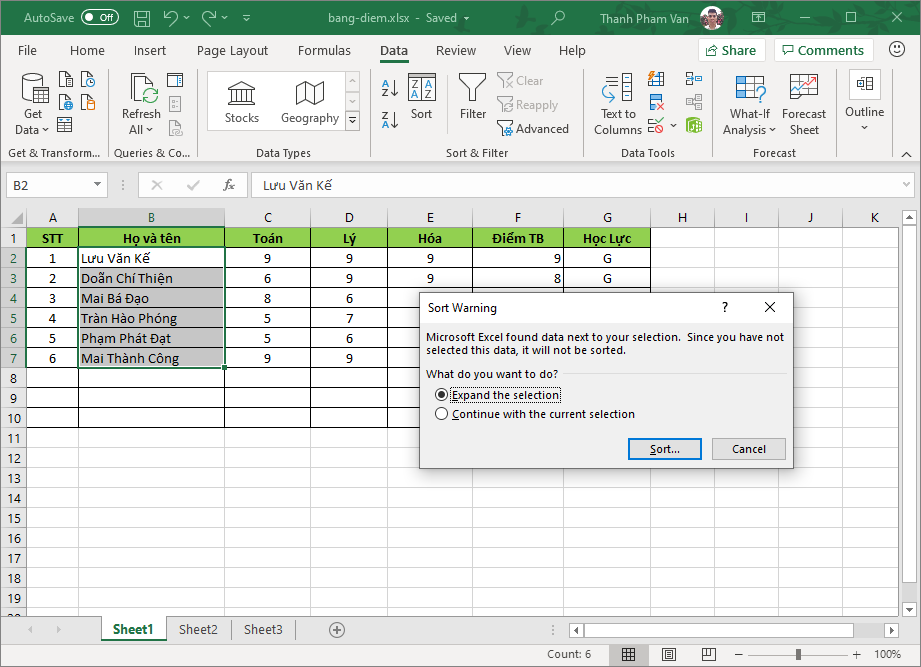The height and width of the screenshot is (667, 921).
Task: Open the Manage Data Model icon
Action: [694, 125]
